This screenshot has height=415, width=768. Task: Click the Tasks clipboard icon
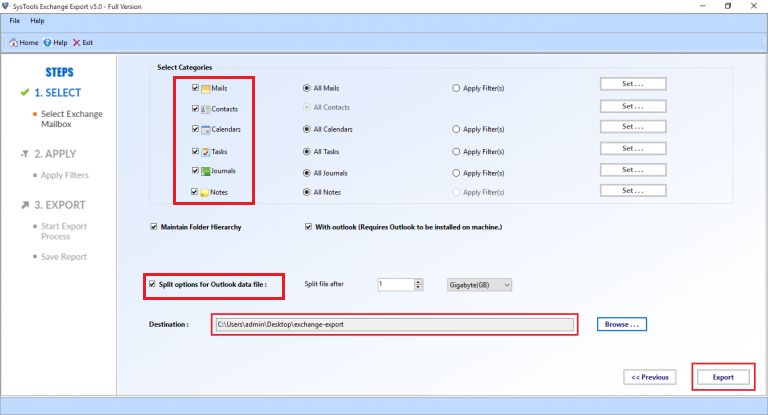(206, 152)
